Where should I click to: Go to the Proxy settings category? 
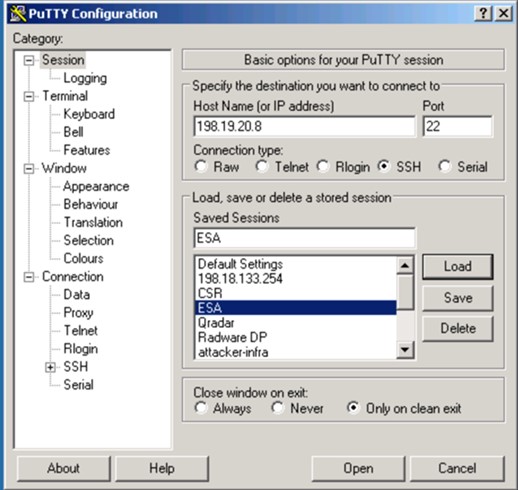coord(78,313)
